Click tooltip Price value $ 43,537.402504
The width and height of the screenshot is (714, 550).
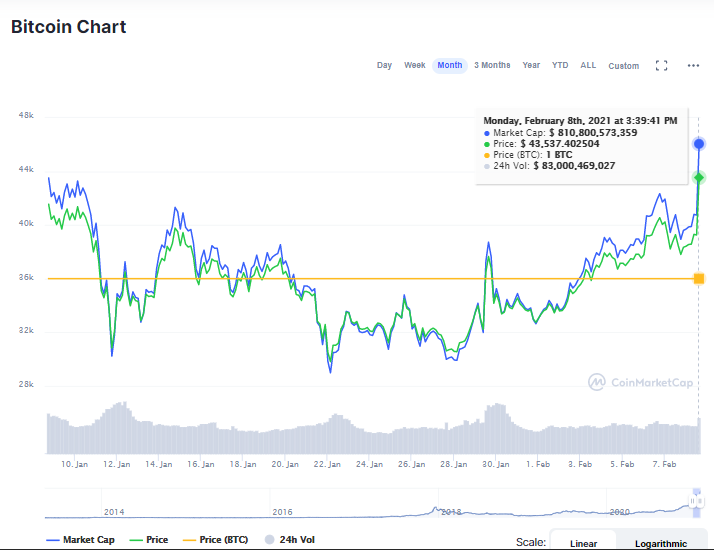[560, 144]
